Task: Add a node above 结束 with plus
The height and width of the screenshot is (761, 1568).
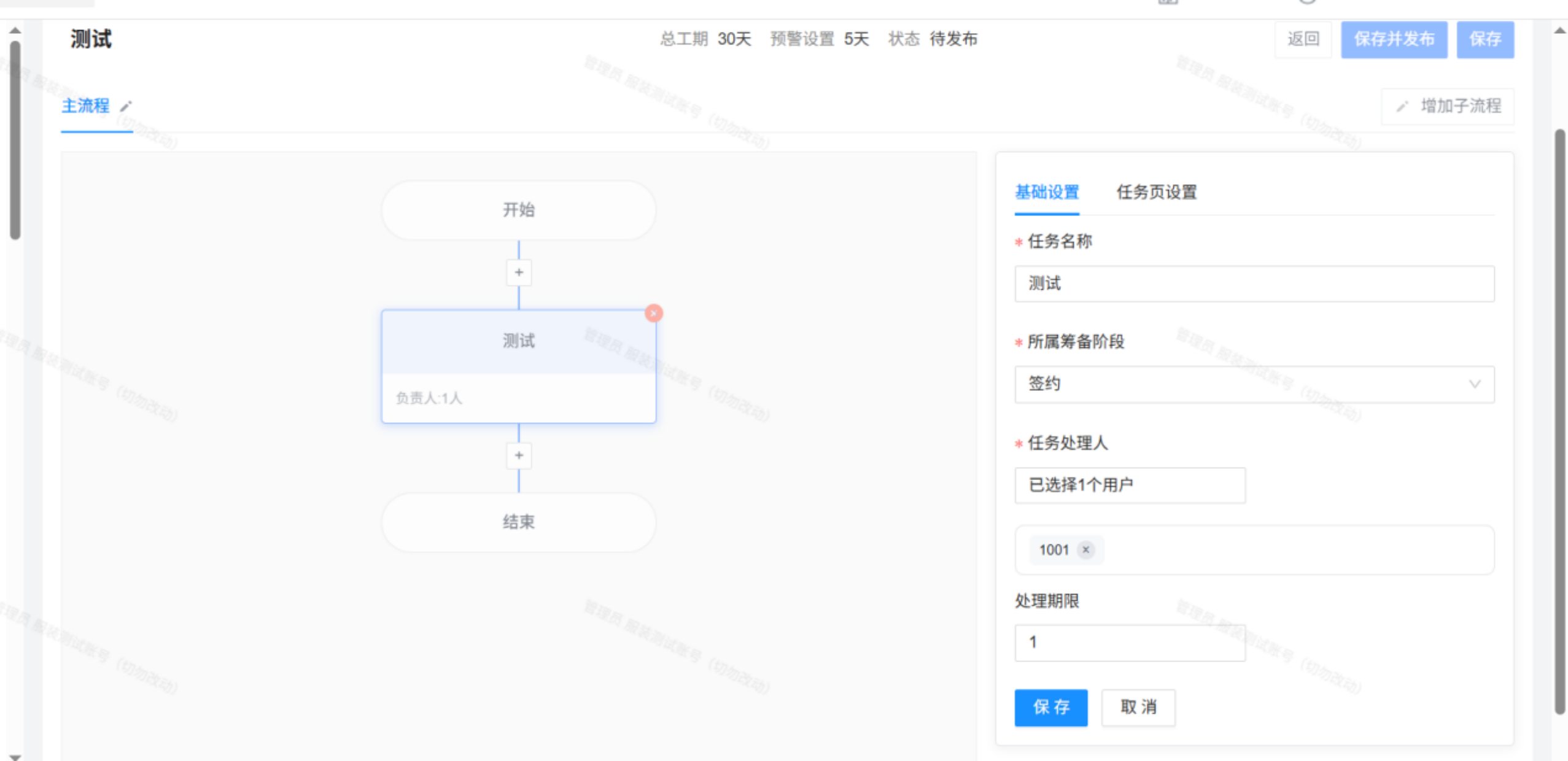Action: (x=519, y=455)
